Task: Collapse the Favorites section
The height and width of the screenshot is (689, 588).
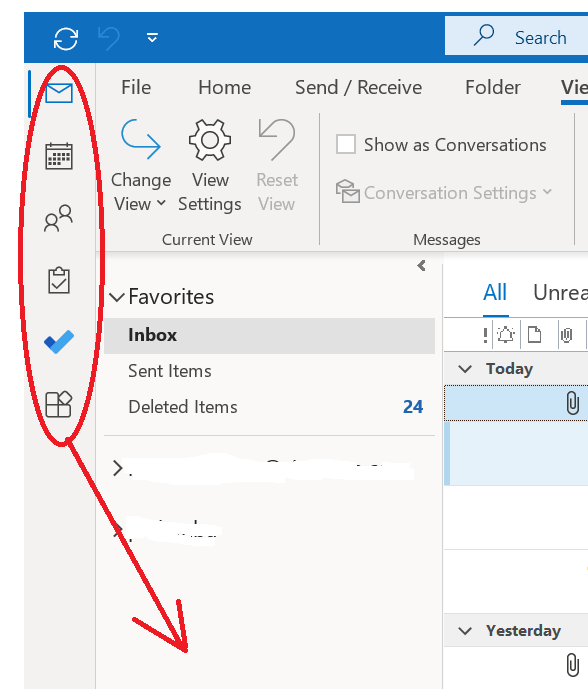Action: pos(117,297)
